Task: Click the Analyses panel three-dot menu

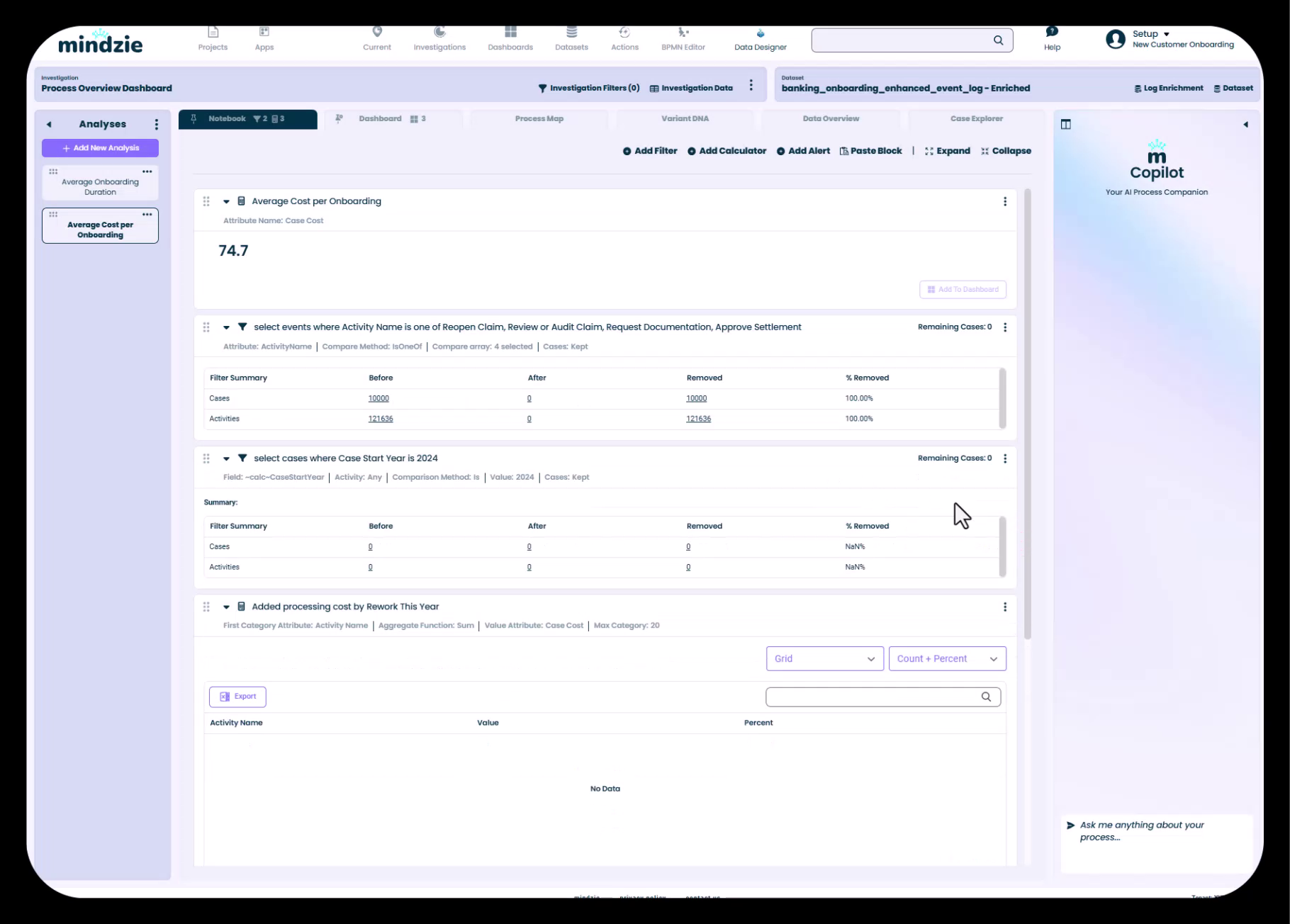Action: 157,125
